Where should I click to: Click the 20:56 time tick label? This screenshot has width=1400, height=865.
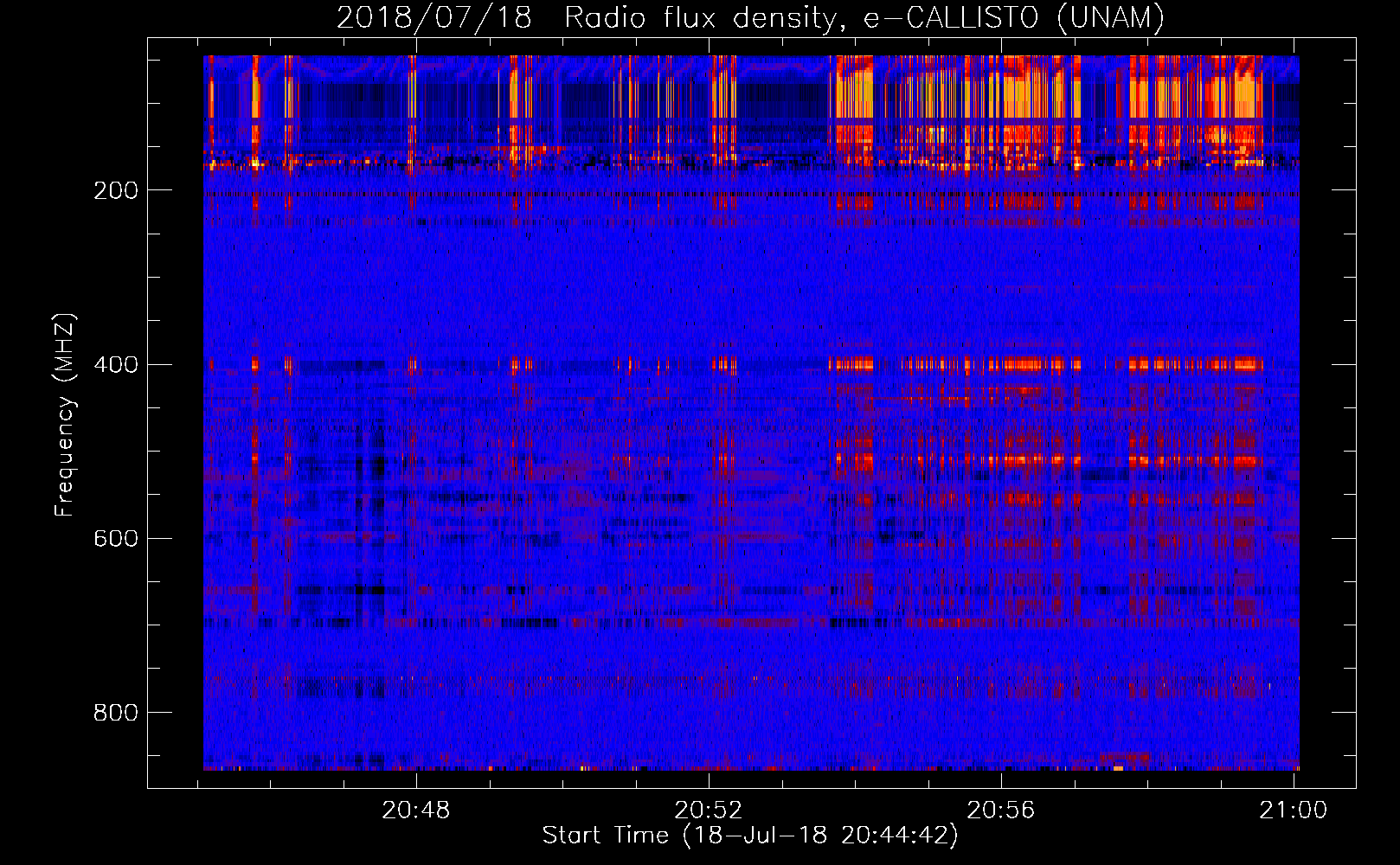coord(1001,811)
